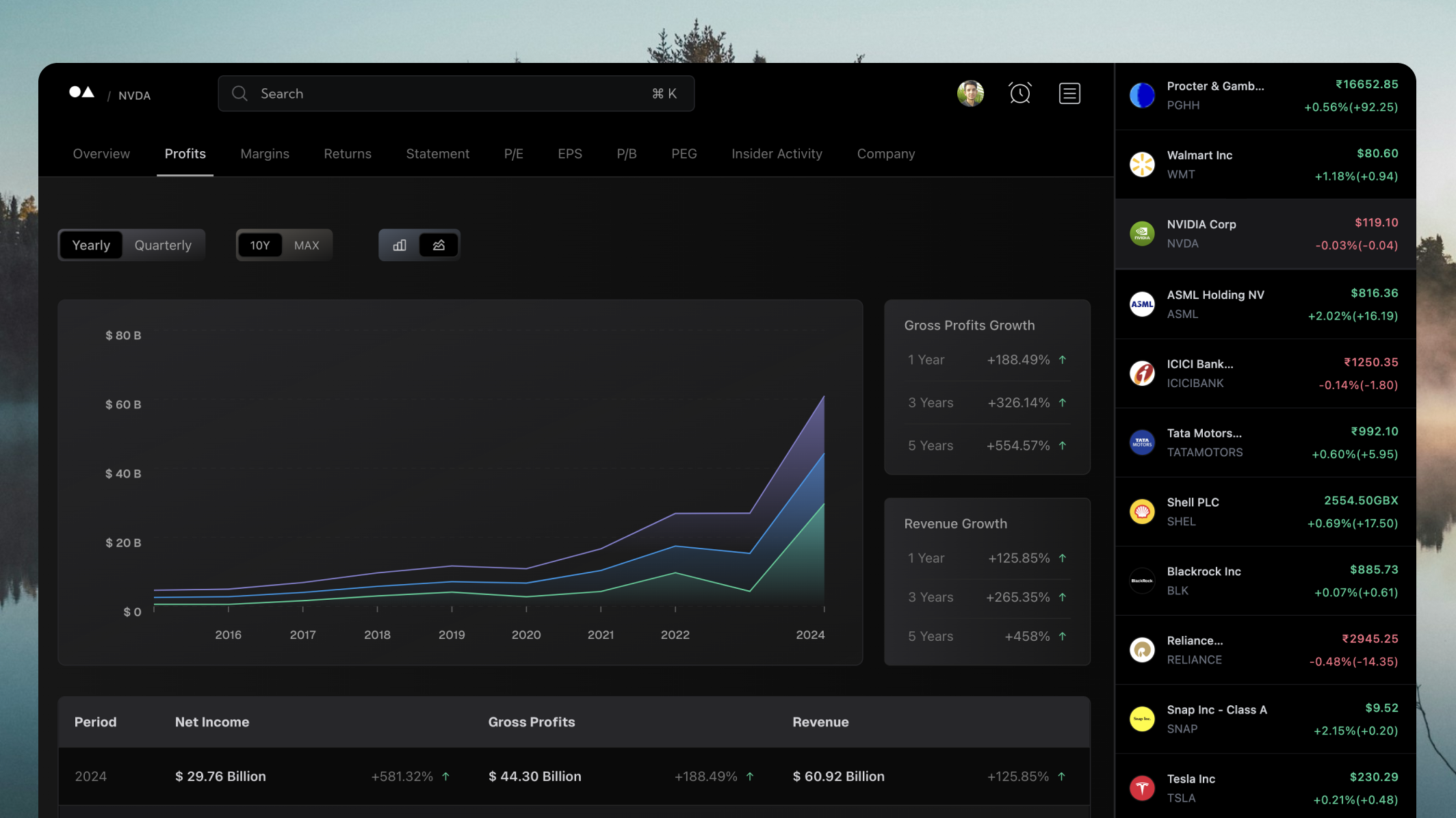Click the 2024 label on chart axis

(x=810, y=635)
